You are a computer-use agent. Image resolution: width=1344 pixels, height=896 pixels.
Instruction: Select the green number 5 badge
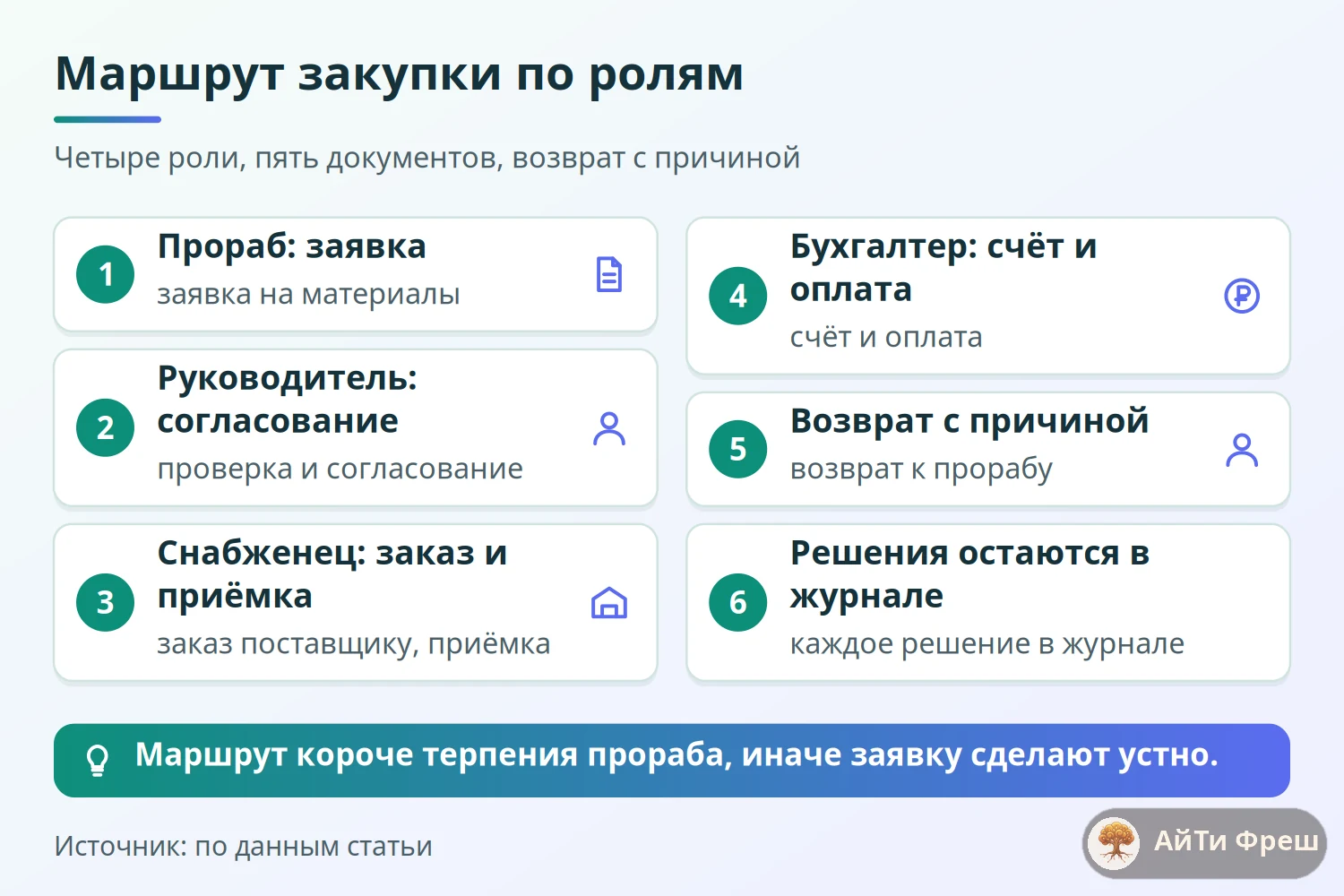738,450
